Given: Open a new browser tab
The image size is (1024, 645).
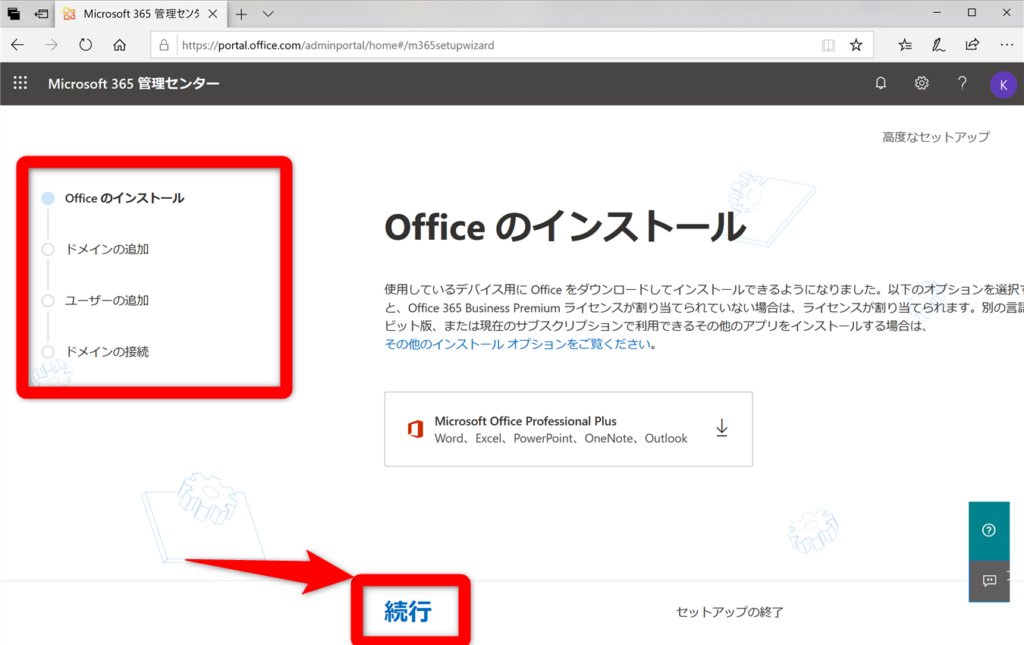Looking at the screenshot, I should tap(241, 14).
